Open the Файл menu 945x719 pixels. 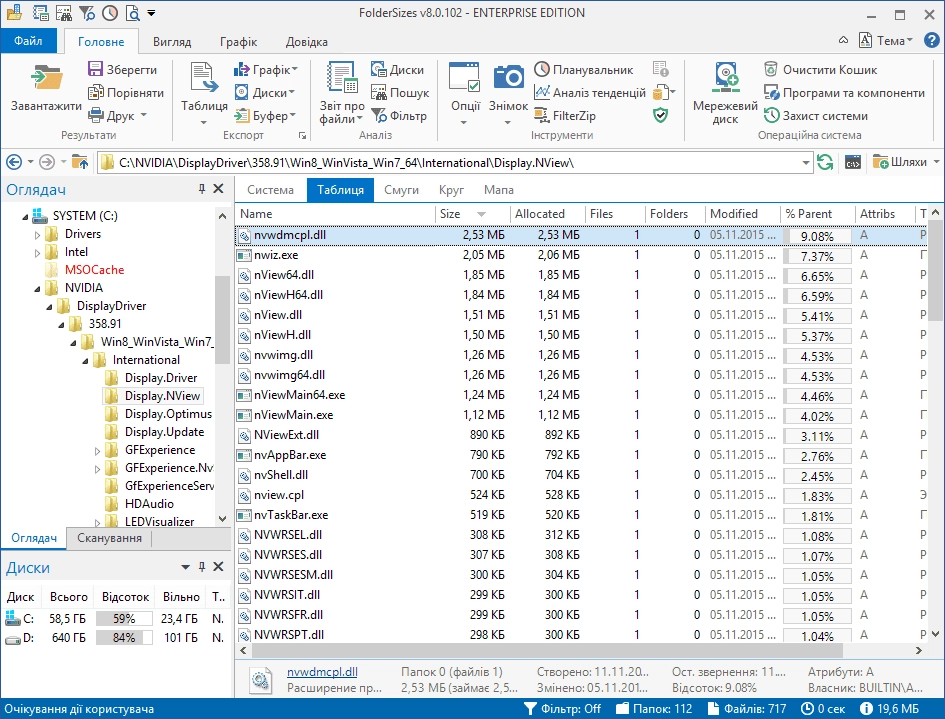tap(28, 41)
